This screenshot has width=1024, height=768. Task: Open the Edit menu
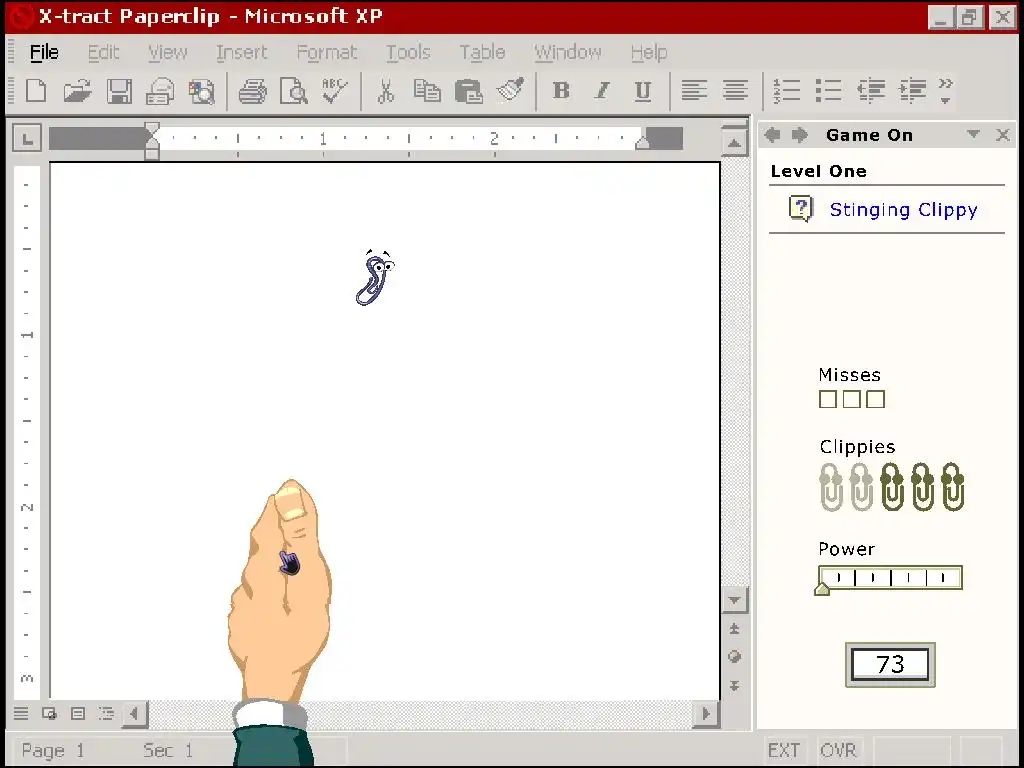pos(104,52)
